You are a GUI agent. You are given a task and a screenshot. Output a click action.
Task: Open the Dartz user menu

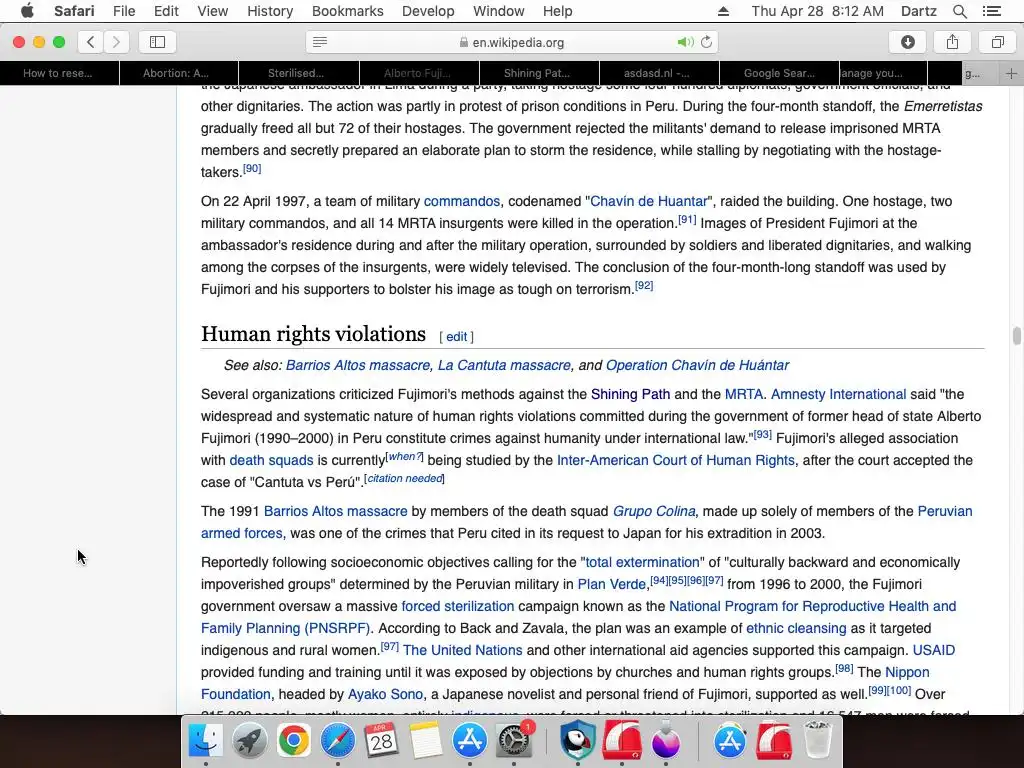point(918,11)
